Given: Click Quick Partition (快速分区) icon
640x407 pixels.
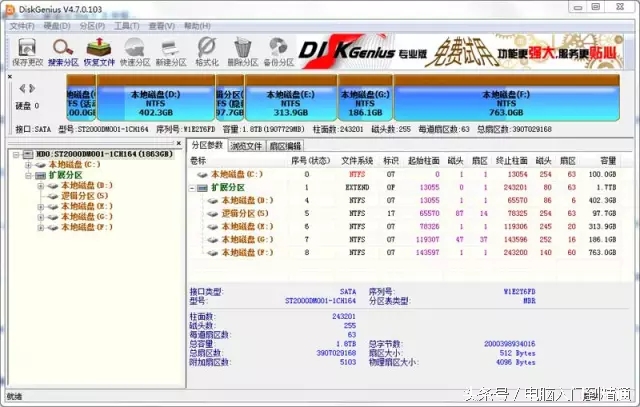Looking at the screenshot, I should coord(135,52).
